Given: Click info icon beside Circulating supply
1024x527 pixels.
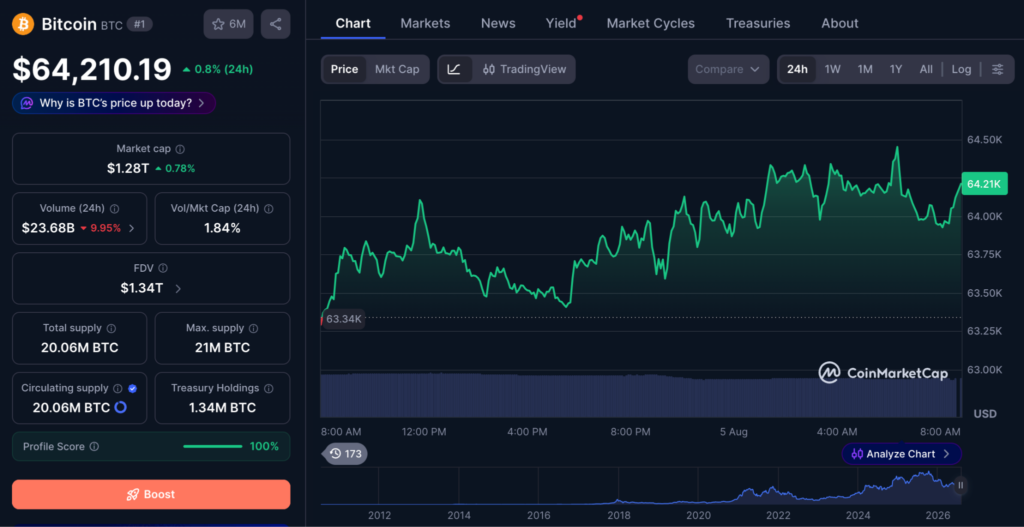Looking at the screenshot, I should point(118,389).
